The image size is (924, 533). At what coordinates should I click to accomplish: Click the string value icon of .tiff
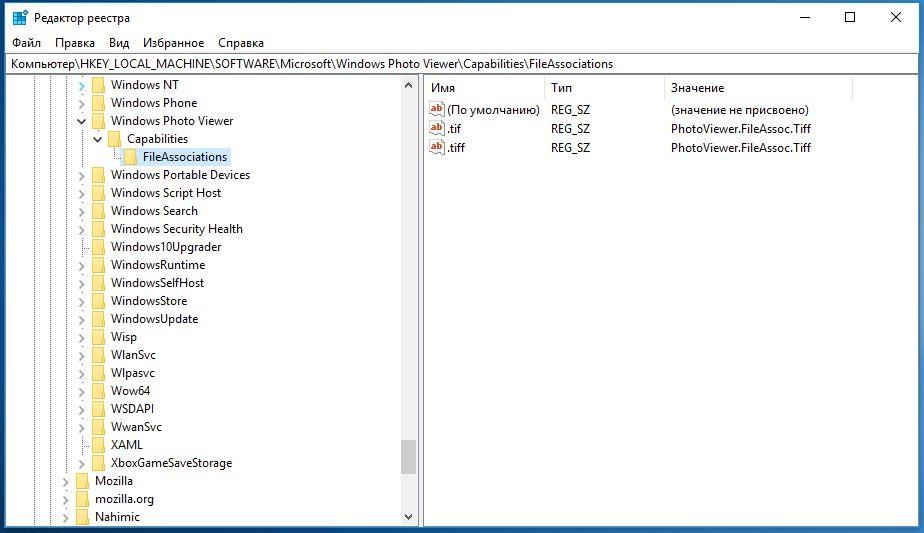[x=437, y=147]
